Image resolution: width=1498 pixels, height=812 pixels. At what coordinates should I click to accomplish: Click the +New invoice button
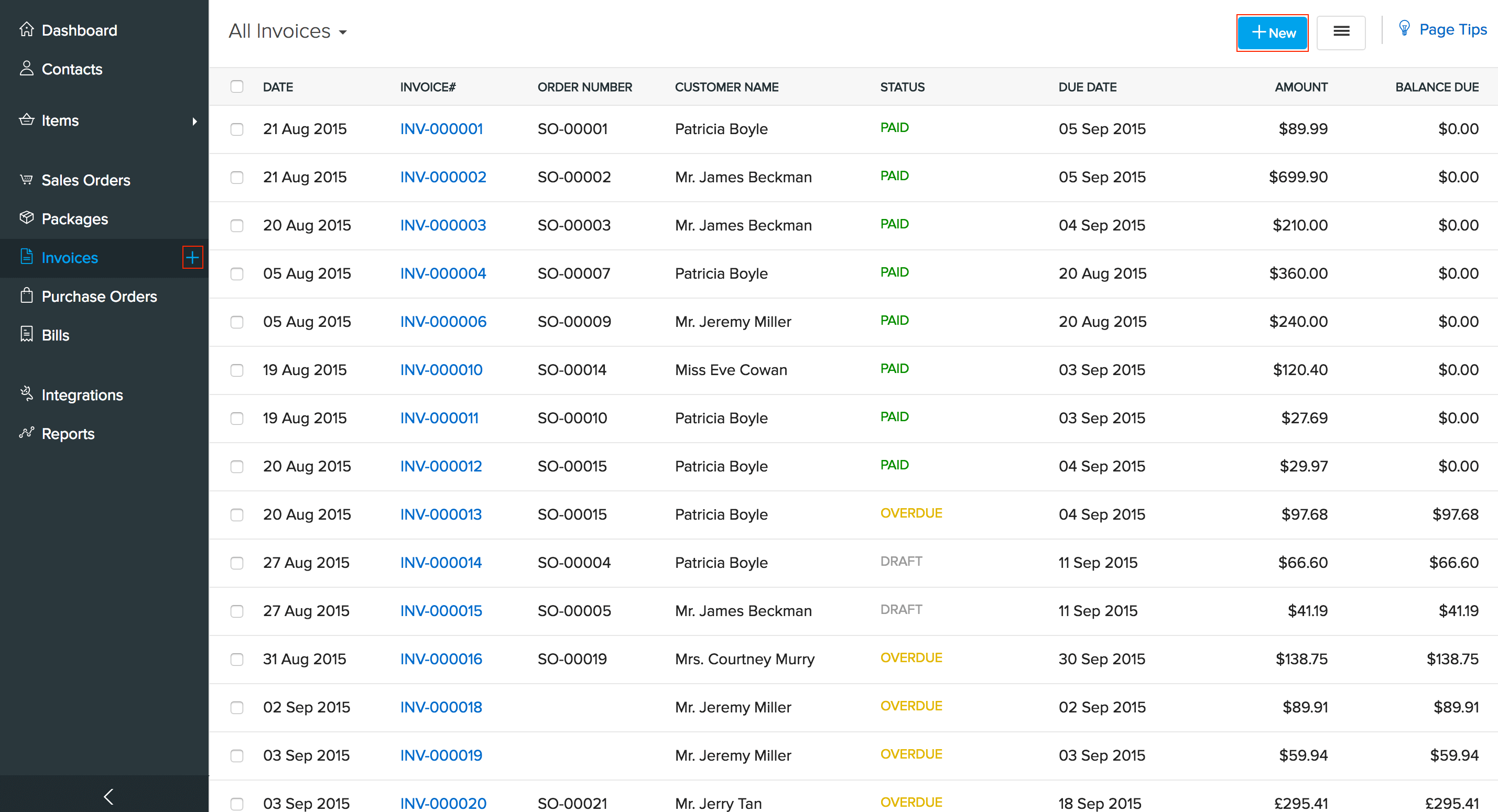[1273, 32]
